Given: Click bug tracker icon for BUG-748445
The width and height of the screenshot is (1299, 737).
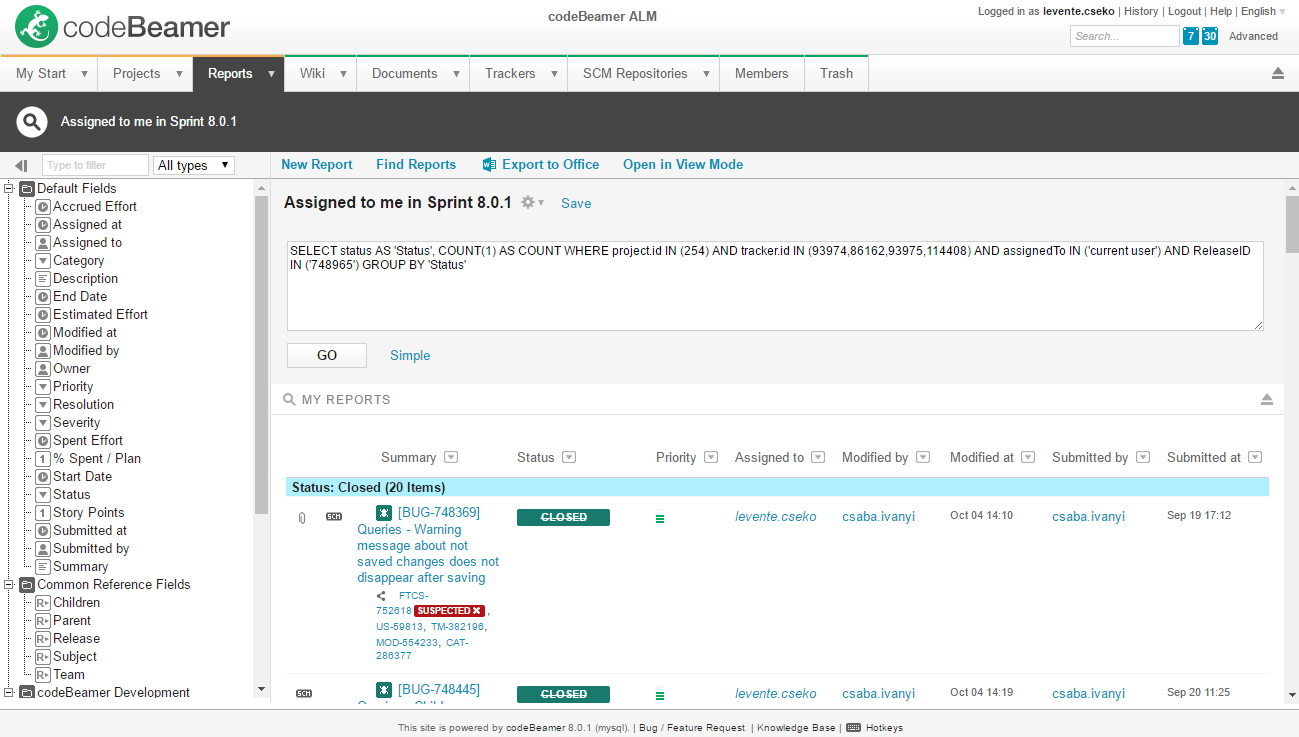Looking at the screenshot, I should point(384,690).
